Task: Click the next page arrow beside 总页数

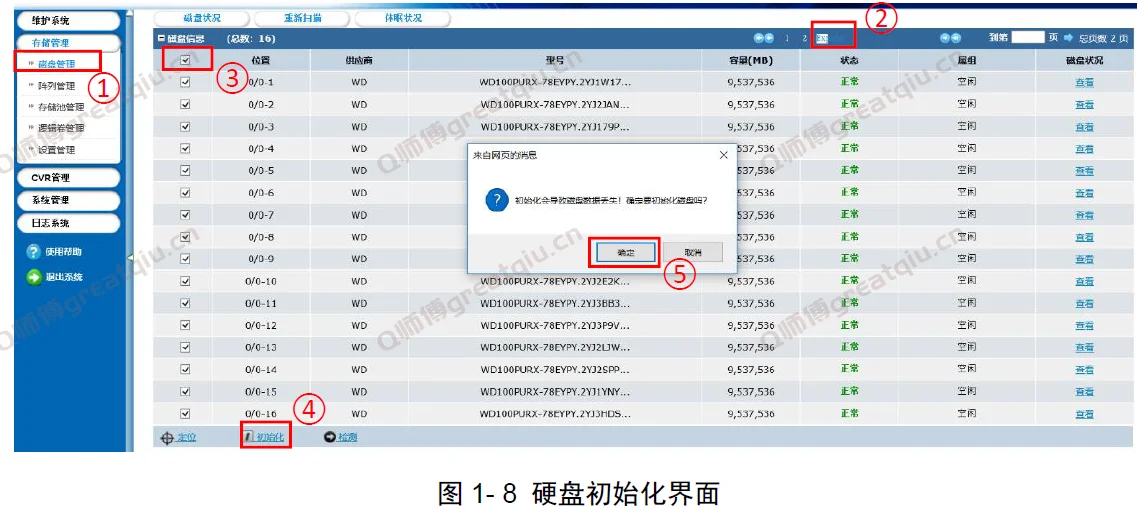Action: coord(1068,38)
